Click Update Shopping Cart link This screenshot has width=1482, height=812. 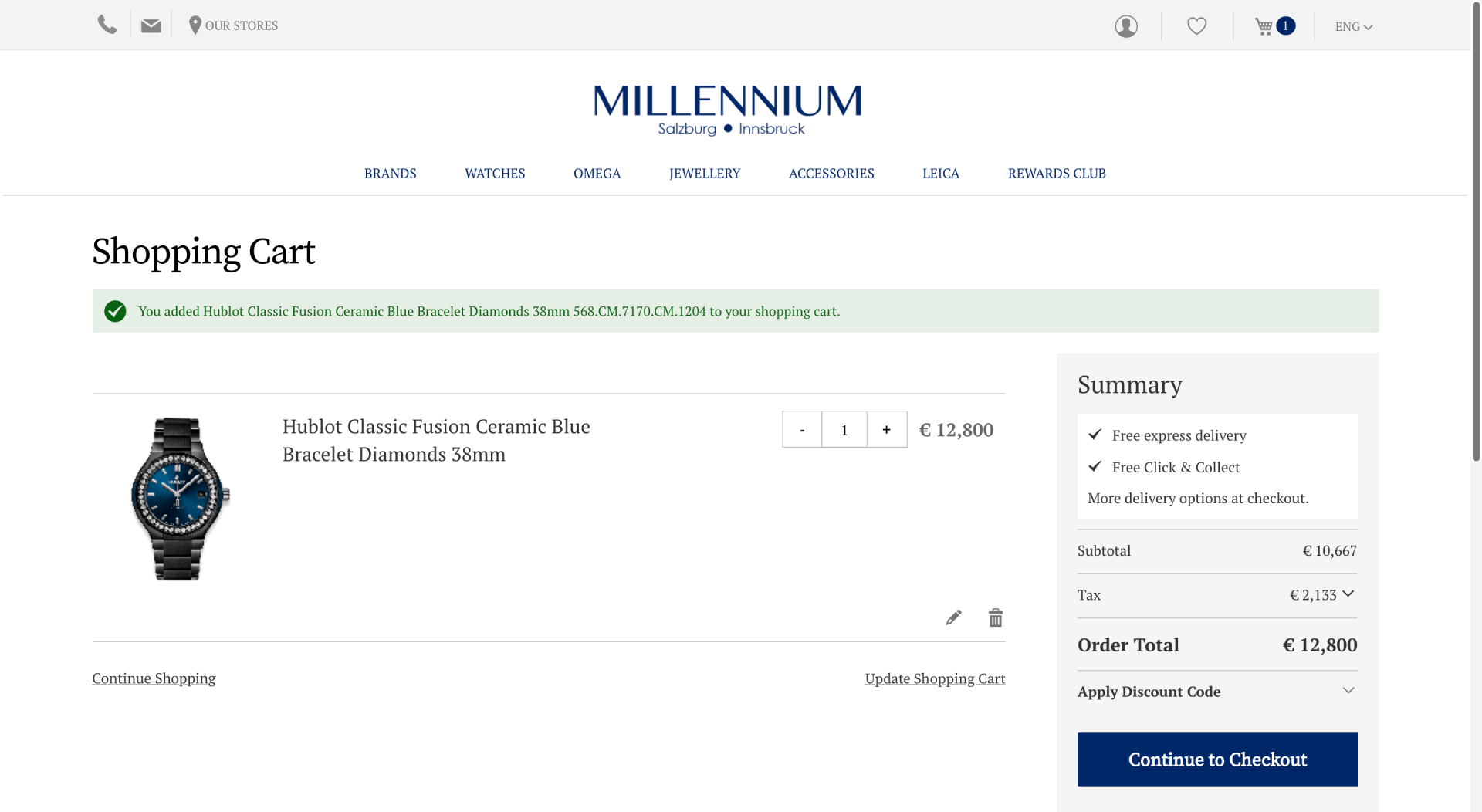pyautogui.click(x=935, y=678)
